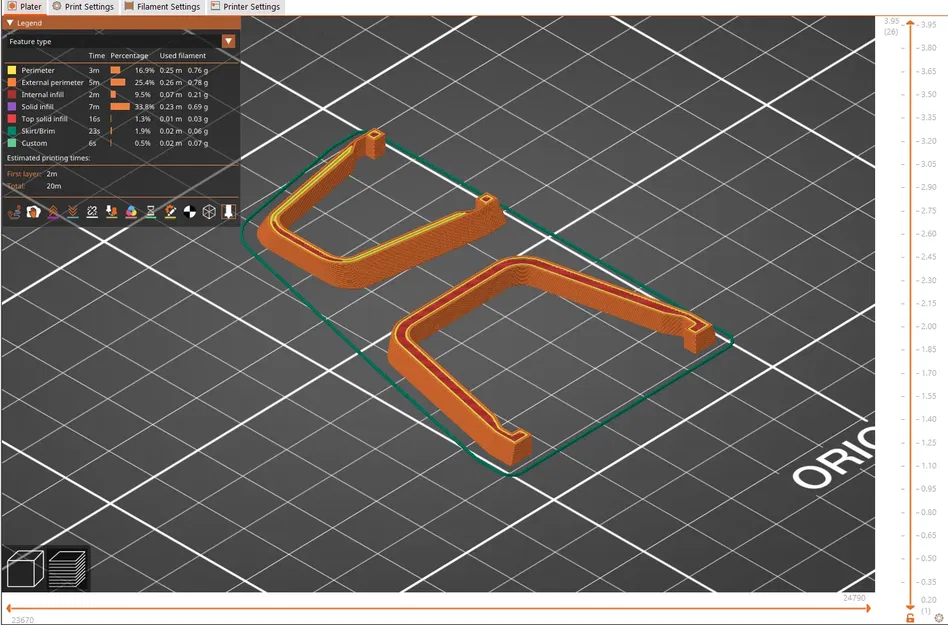Screen dimensions: 948x625
Task: Toggle Retractions visibility icon
Action: [53, 212]
